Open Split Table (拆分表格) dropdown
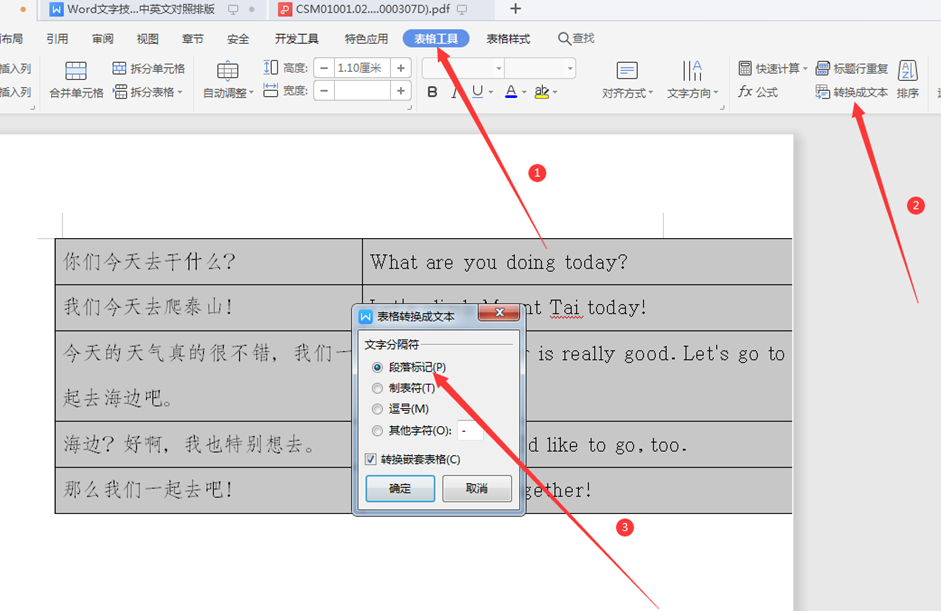This screenshot has height=611, width=941. [148, 92]
